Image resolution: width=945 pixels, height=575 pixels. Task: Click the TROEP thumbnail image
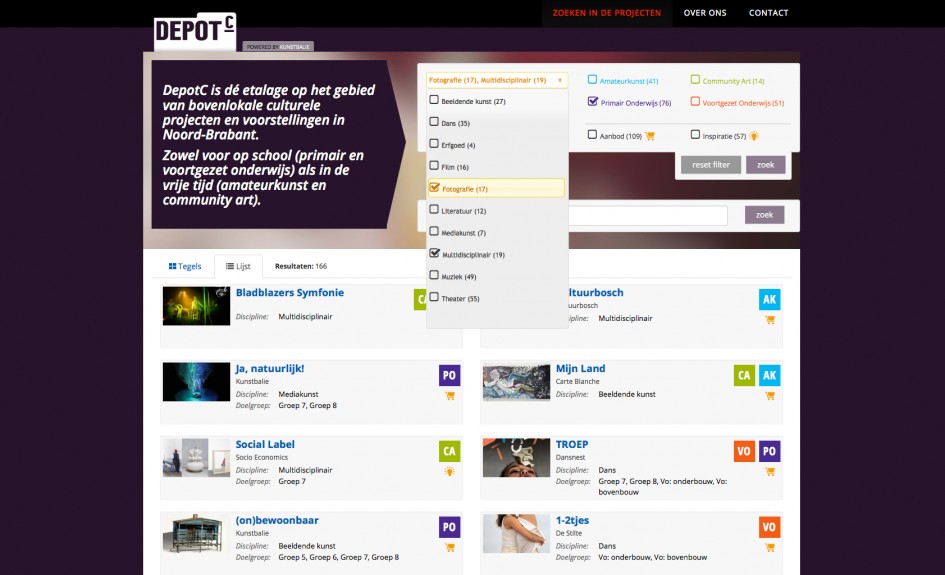tap(516, 457)
